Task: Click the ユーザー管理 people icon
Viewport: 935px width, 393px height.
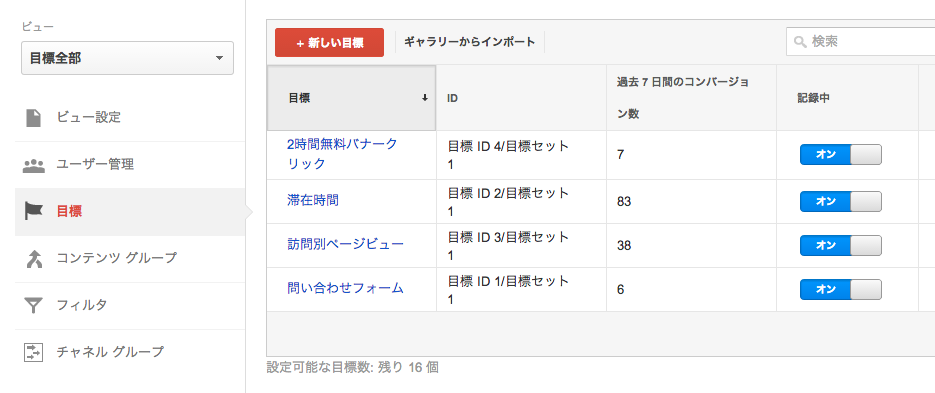Action: point(33,165)
